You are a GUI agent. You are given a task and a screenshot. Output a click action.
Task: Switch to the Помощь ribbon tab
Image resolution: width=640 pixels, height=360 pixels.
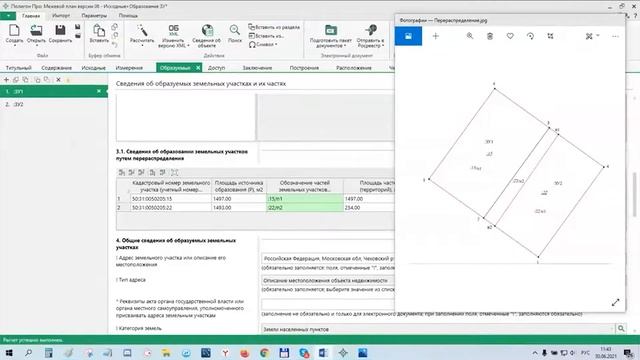[x=128, y=16]
